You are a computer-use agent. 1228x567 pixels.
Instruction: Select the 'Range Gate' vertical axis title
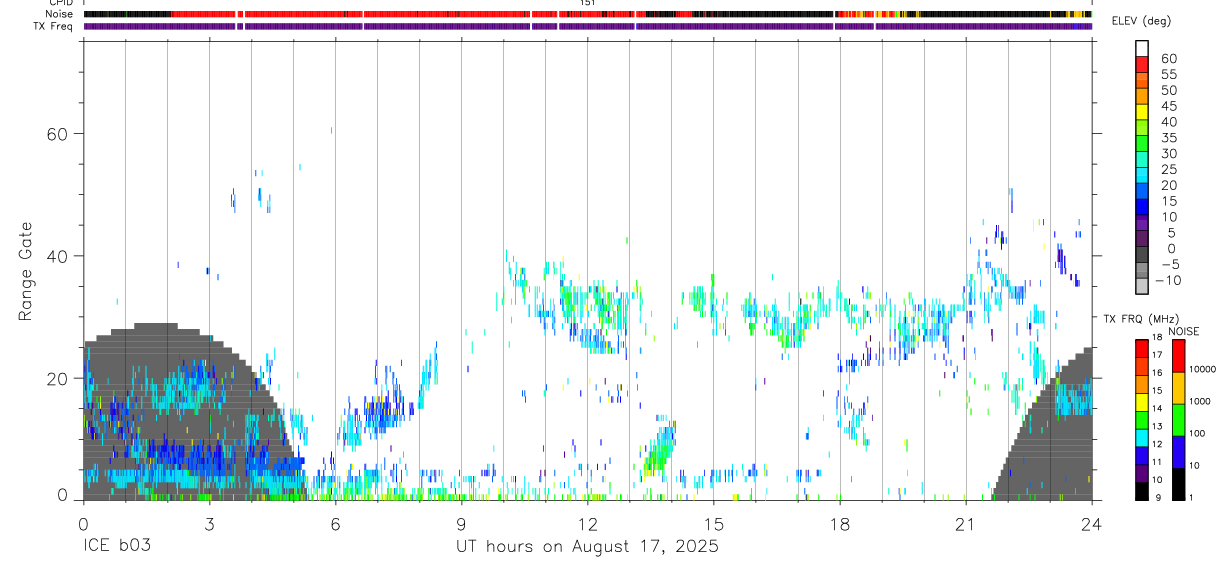click(27, 272)
